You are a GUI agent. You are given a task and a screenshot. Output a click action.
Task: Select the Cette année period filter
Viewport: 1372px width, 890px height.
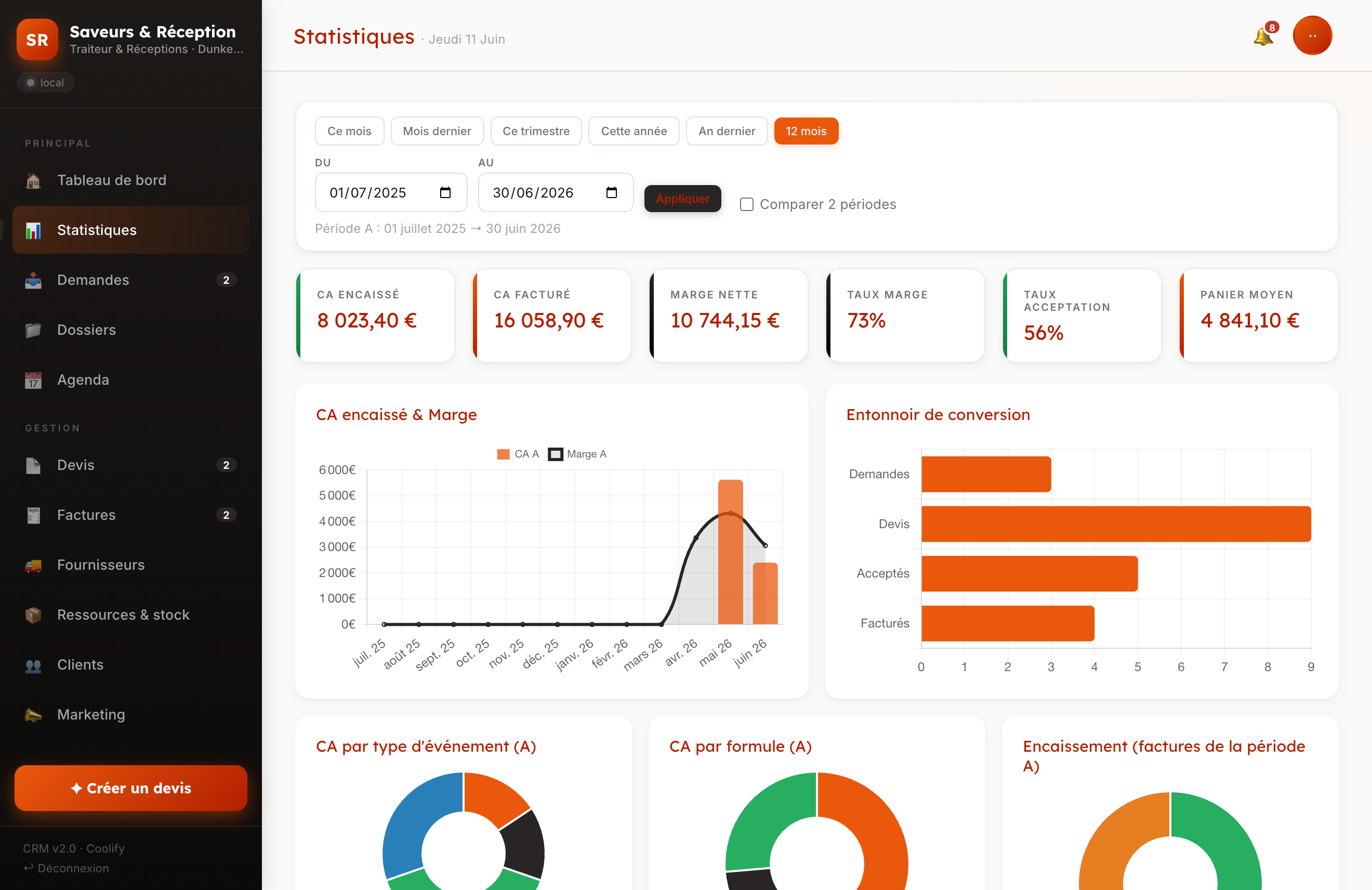click(x=634, y=131)
